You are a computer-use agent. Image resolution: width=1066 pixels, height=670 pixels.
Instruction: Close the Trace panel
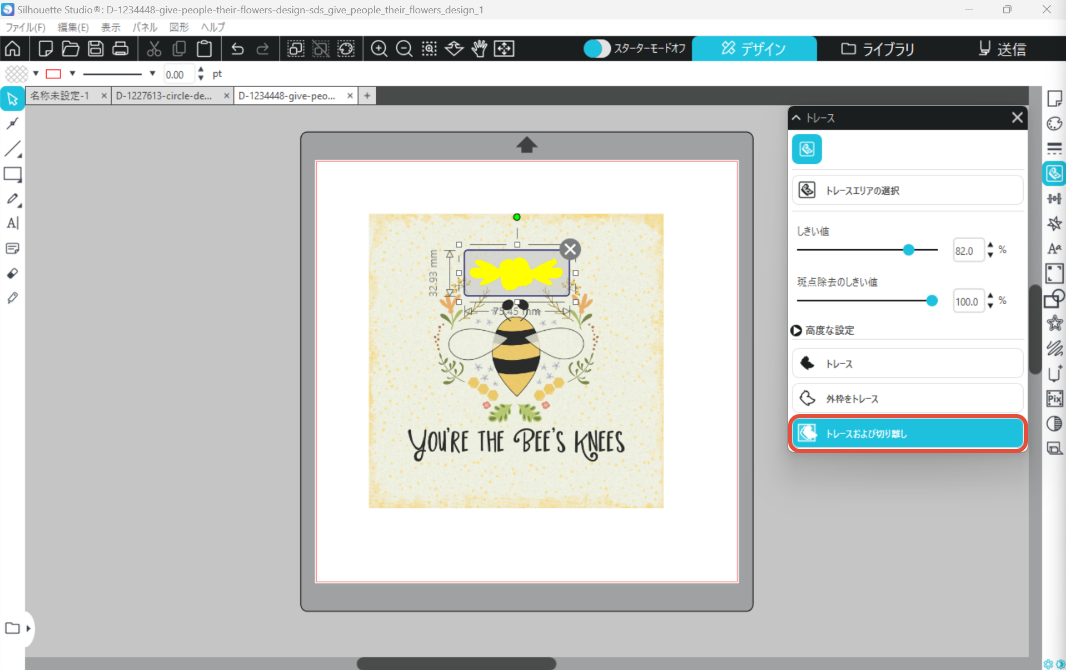point(1017,118)
